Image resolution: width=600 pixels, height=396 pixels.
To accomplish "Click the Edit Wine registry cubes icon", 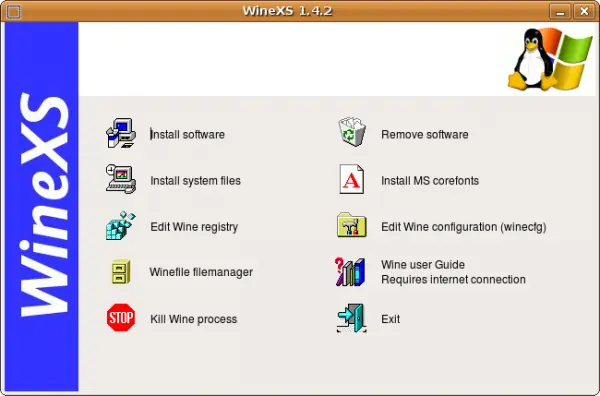I will pyautogui.click(x=121, y=225).
